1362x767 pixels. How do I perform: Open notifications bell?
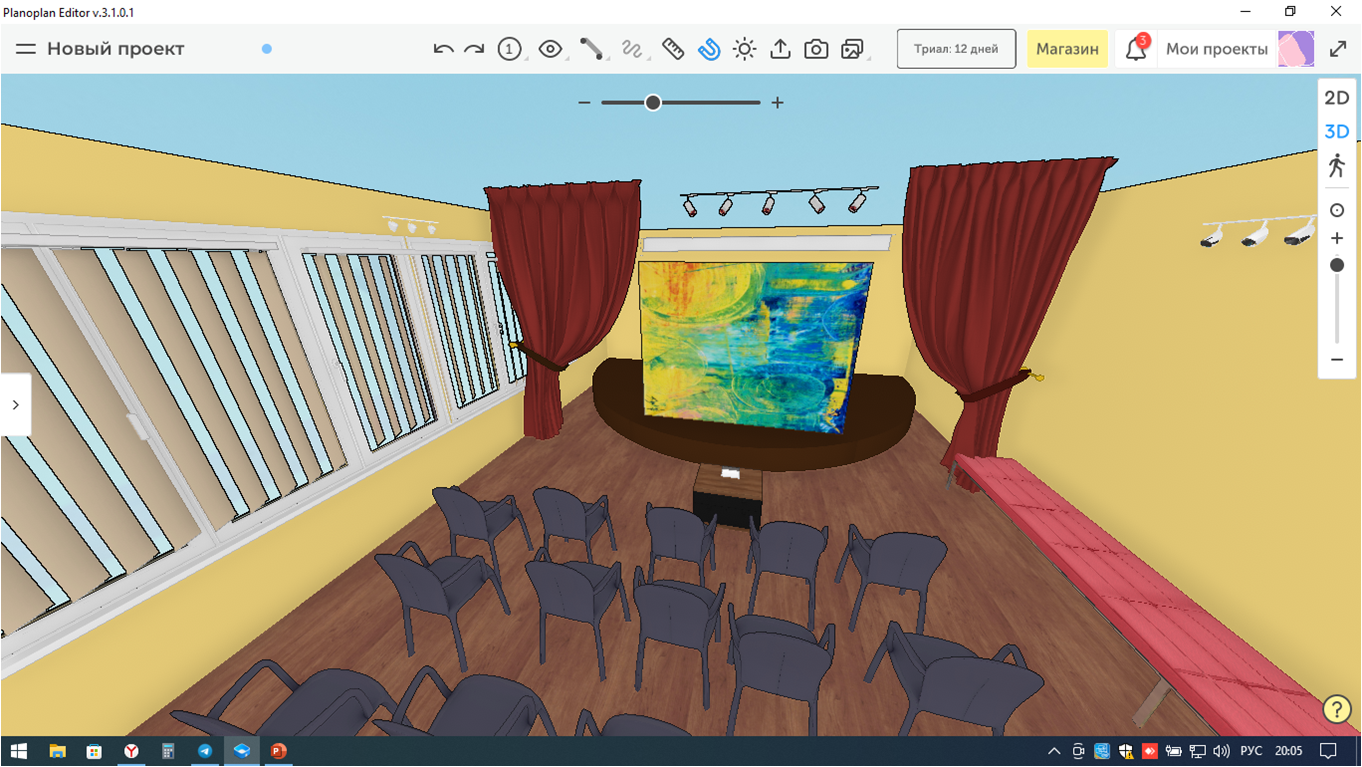pyautogui.click(x=1136, y=49)
